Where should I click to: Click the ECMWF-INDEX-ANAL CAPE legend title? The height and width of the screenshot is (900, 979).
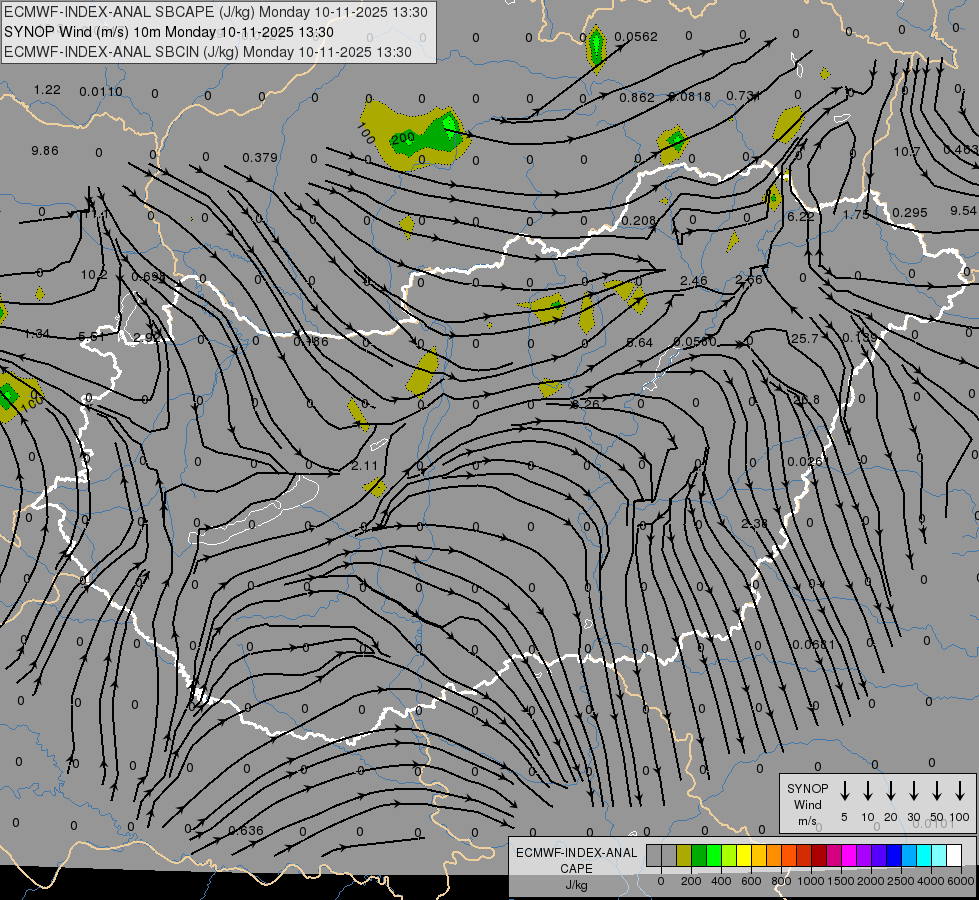click(576, 860)
